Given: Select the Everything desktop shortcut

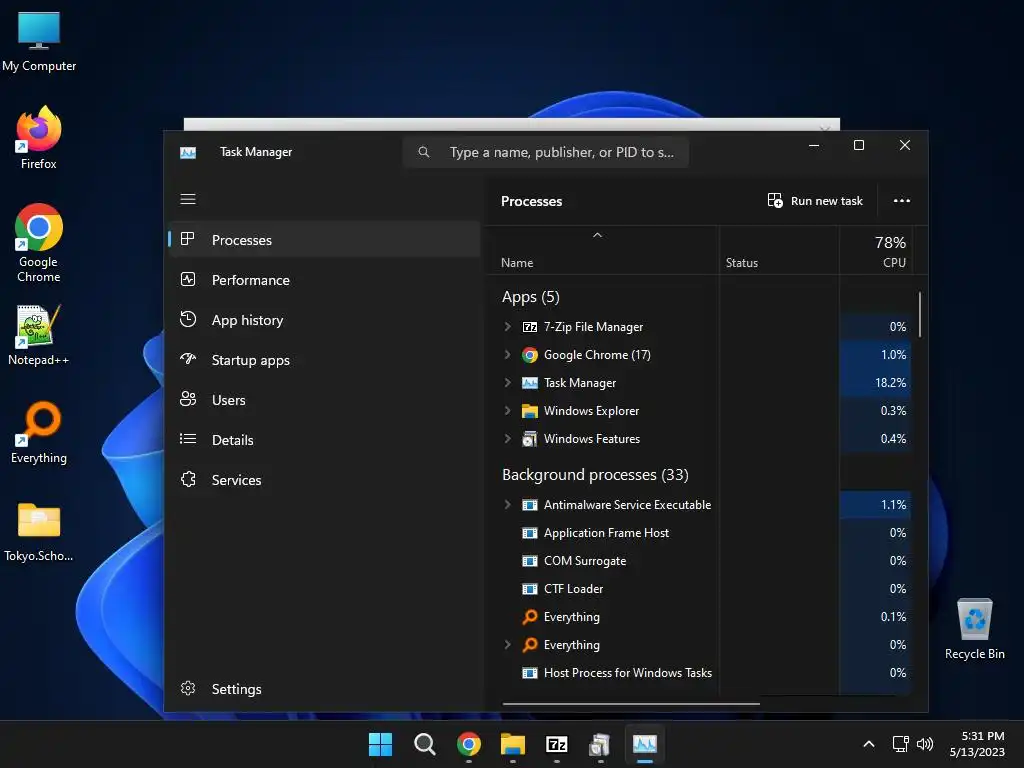Looking at the screenshot, I should [39, 432].
